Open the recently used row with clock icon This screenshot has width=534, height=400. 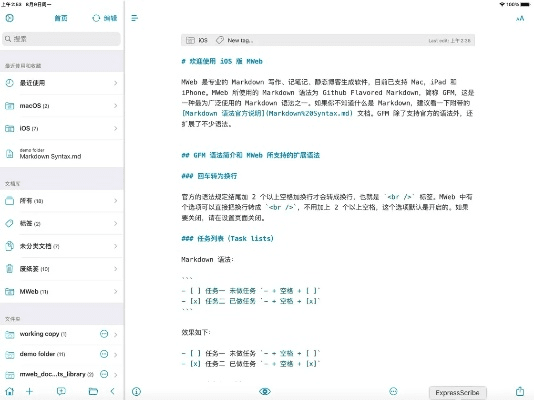pos(62,83)
